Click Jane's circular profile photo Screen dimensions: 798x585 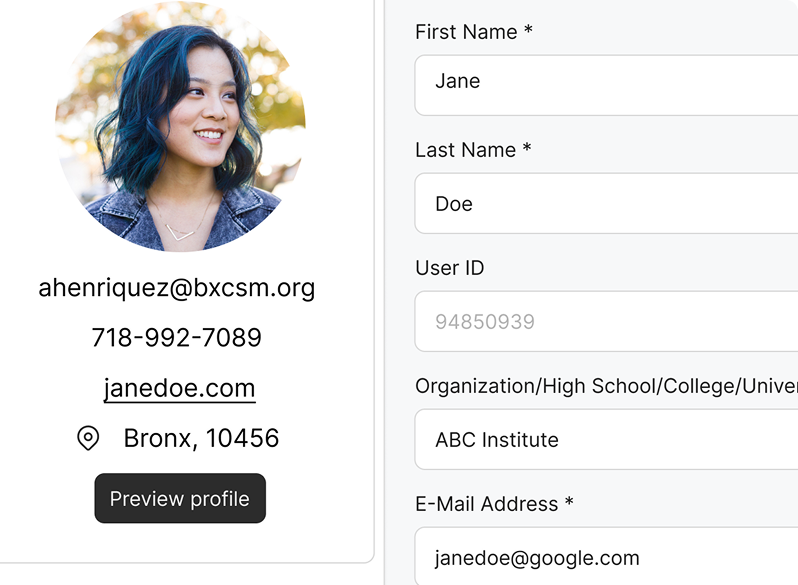click(180, 126)
